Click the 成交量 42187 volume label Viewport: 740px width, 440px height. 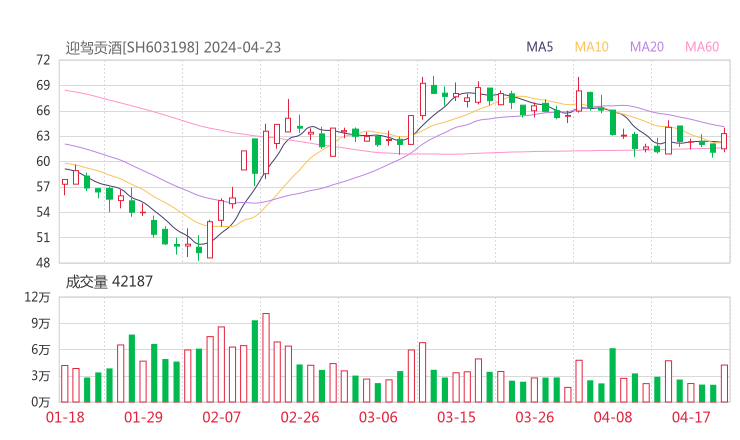click(x=109, y=282)
